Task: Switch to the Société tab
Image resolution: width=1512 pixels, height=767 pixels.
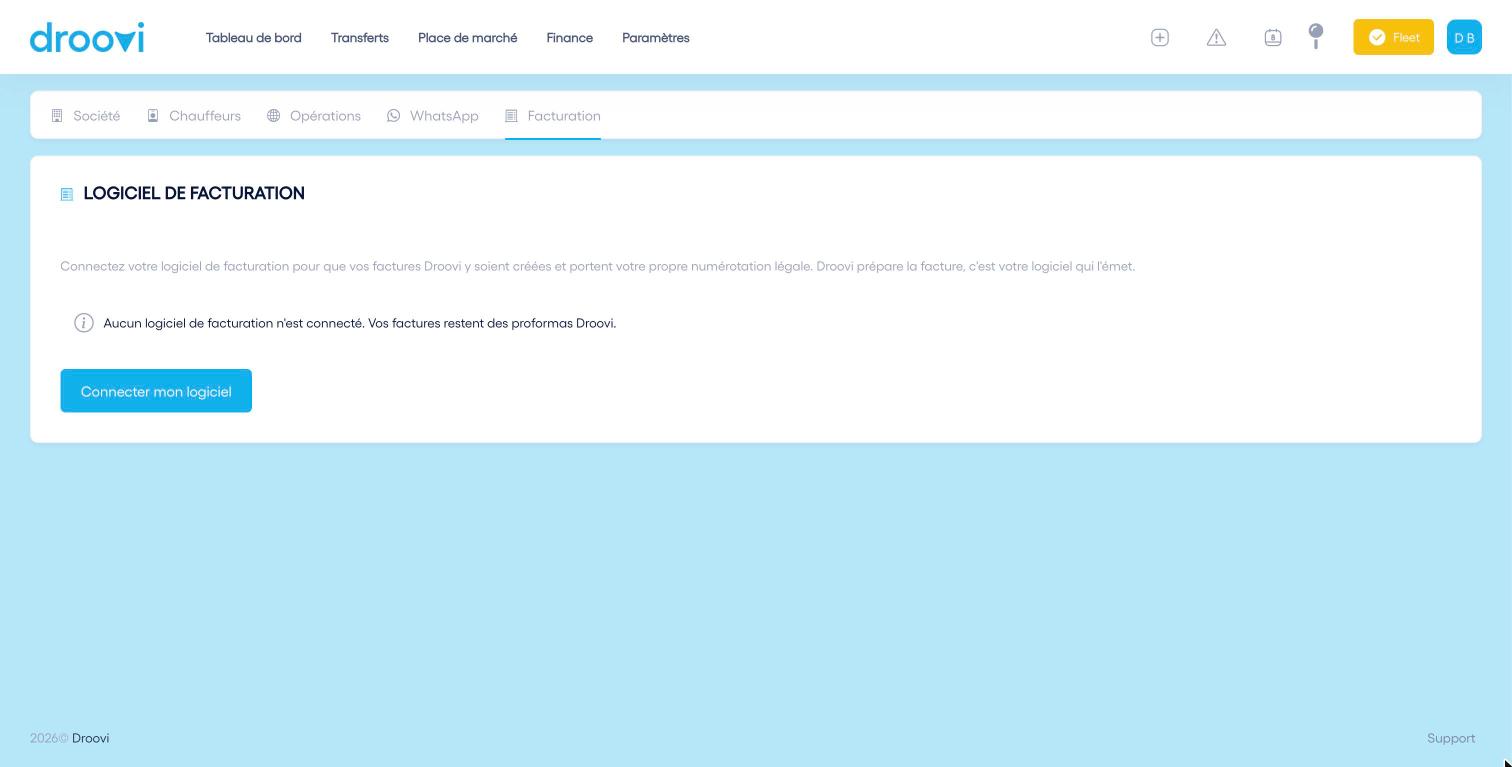Action: coord(86,116)
